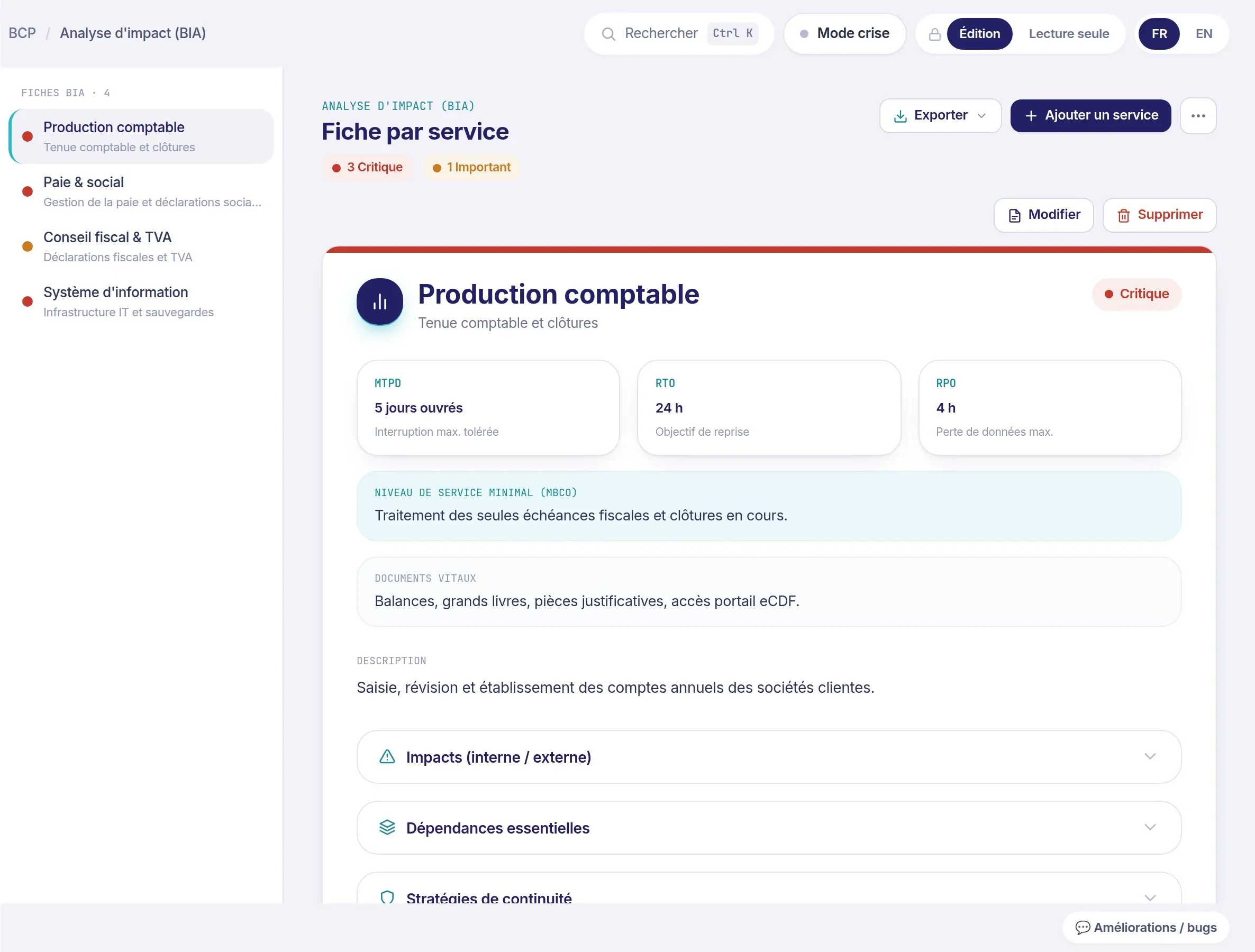
Task: Click the warning triangle icon on Impacts
Action: tap(387, 756)
